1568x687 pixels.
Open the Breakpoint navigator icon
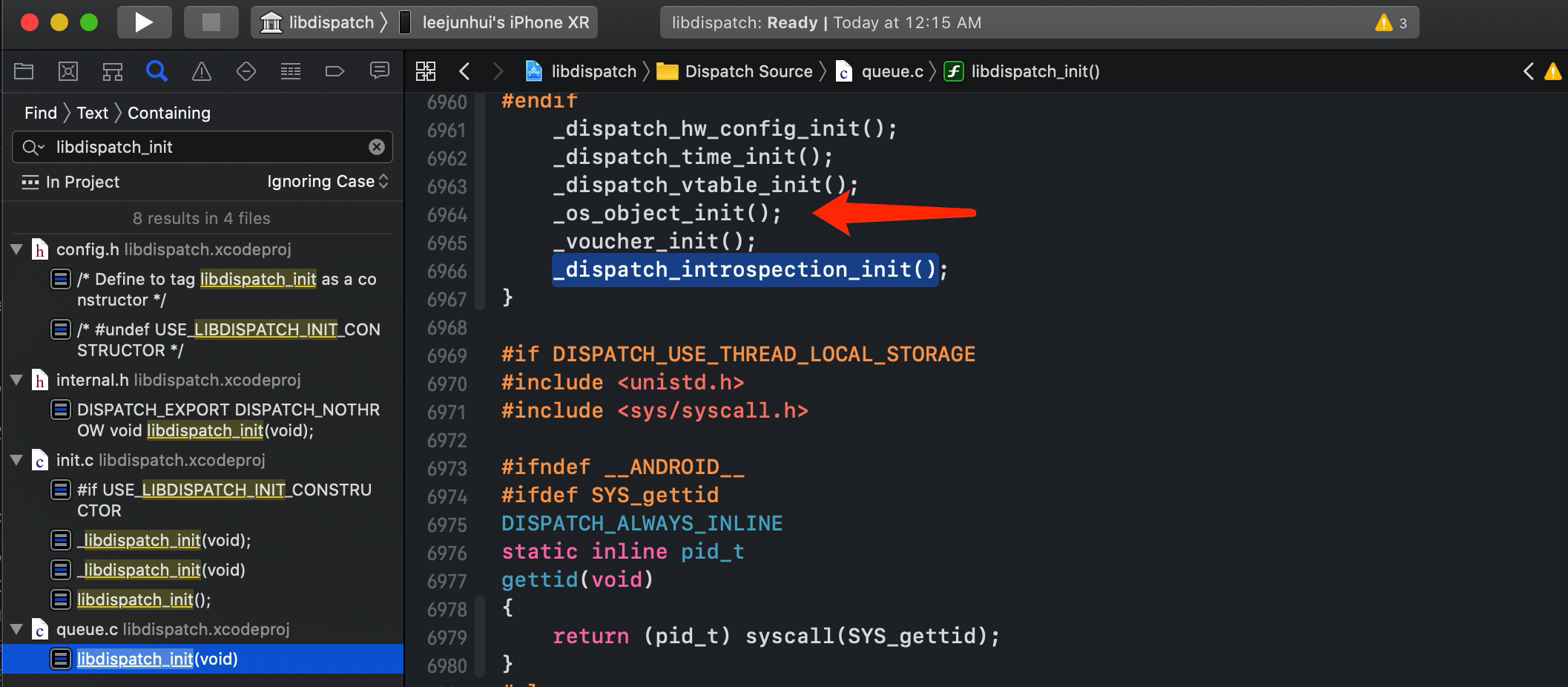click(335, 71)
